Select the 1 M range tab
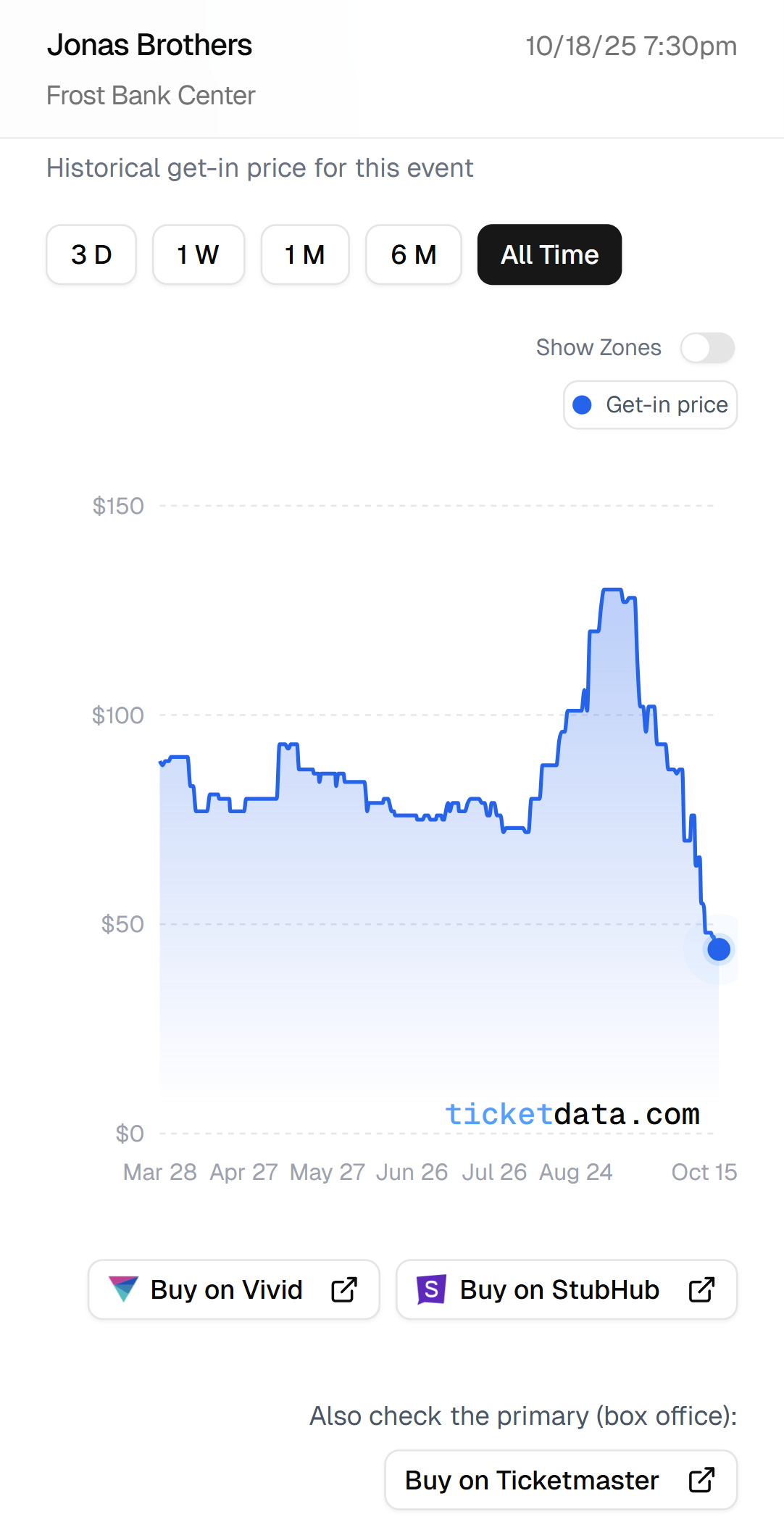This screenshot has height=1538, width=784. [305, 254]
